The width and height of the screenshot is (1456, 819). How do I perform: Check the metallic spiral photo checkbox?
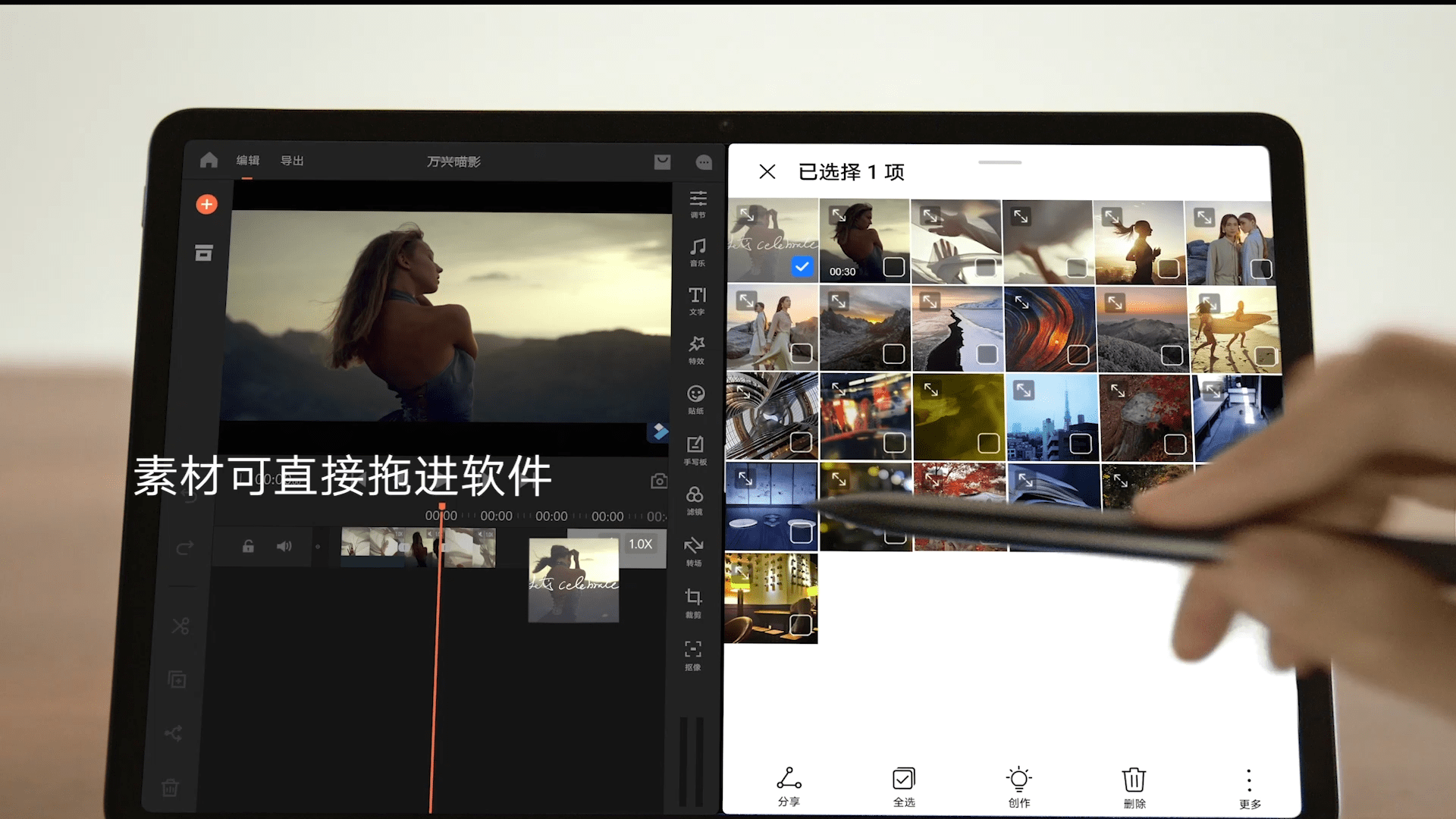pos(801,442)
